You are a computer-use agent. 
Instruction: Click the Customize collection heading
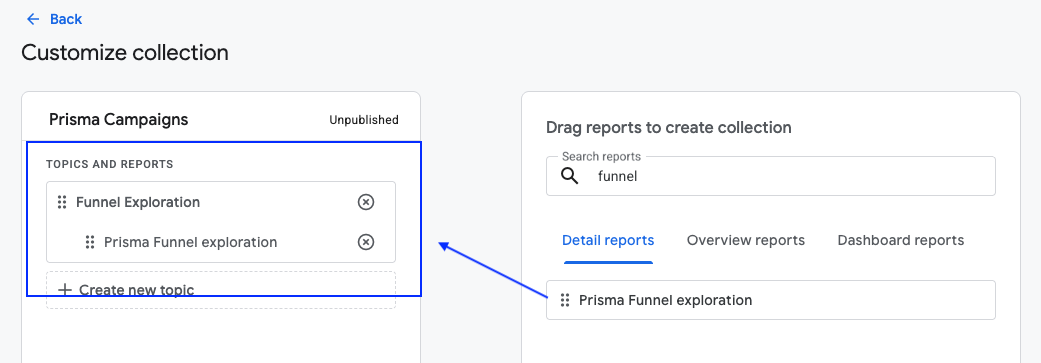click(125, 52)
